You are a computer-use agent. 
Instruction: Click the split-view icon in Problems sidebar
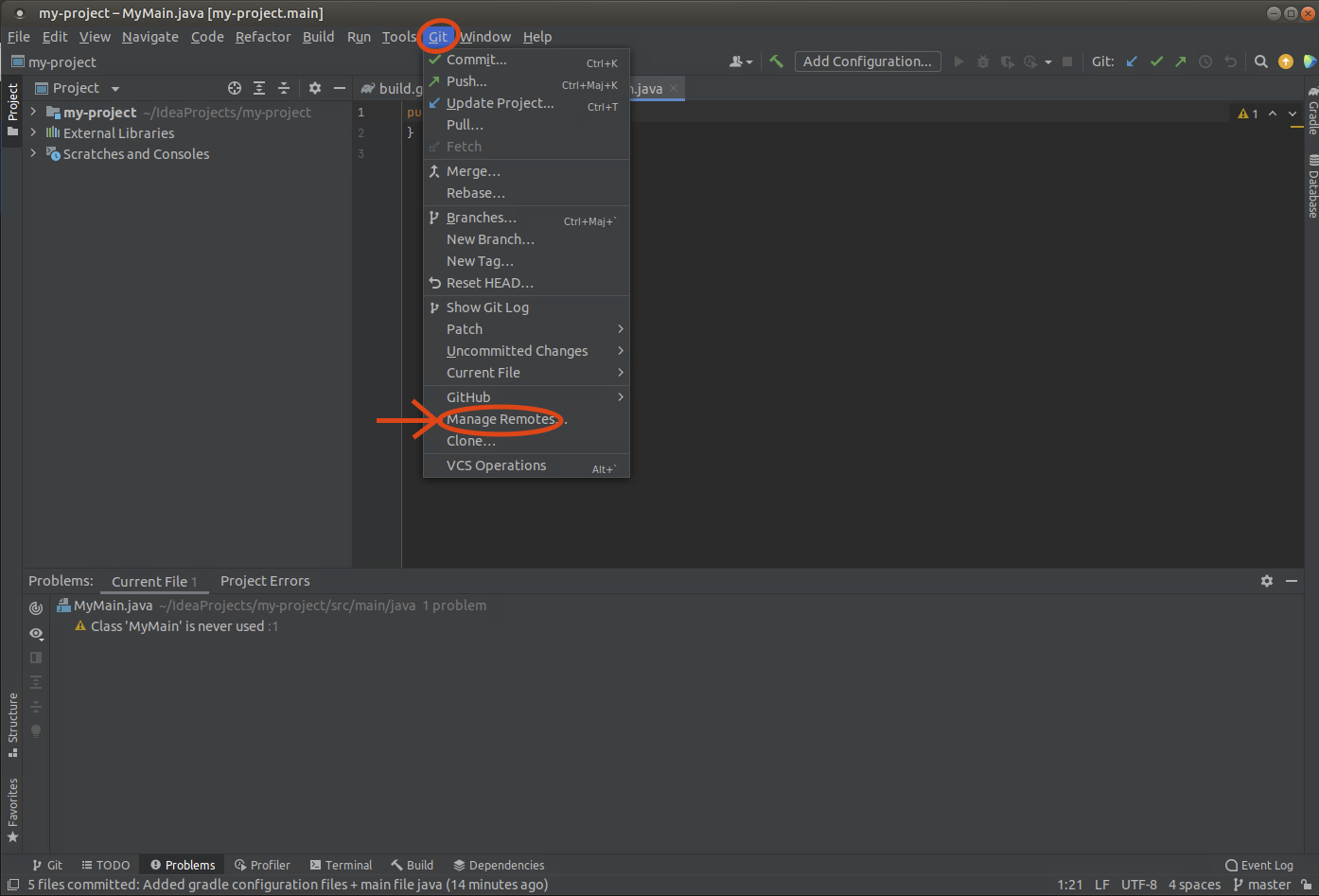point(36,658)
